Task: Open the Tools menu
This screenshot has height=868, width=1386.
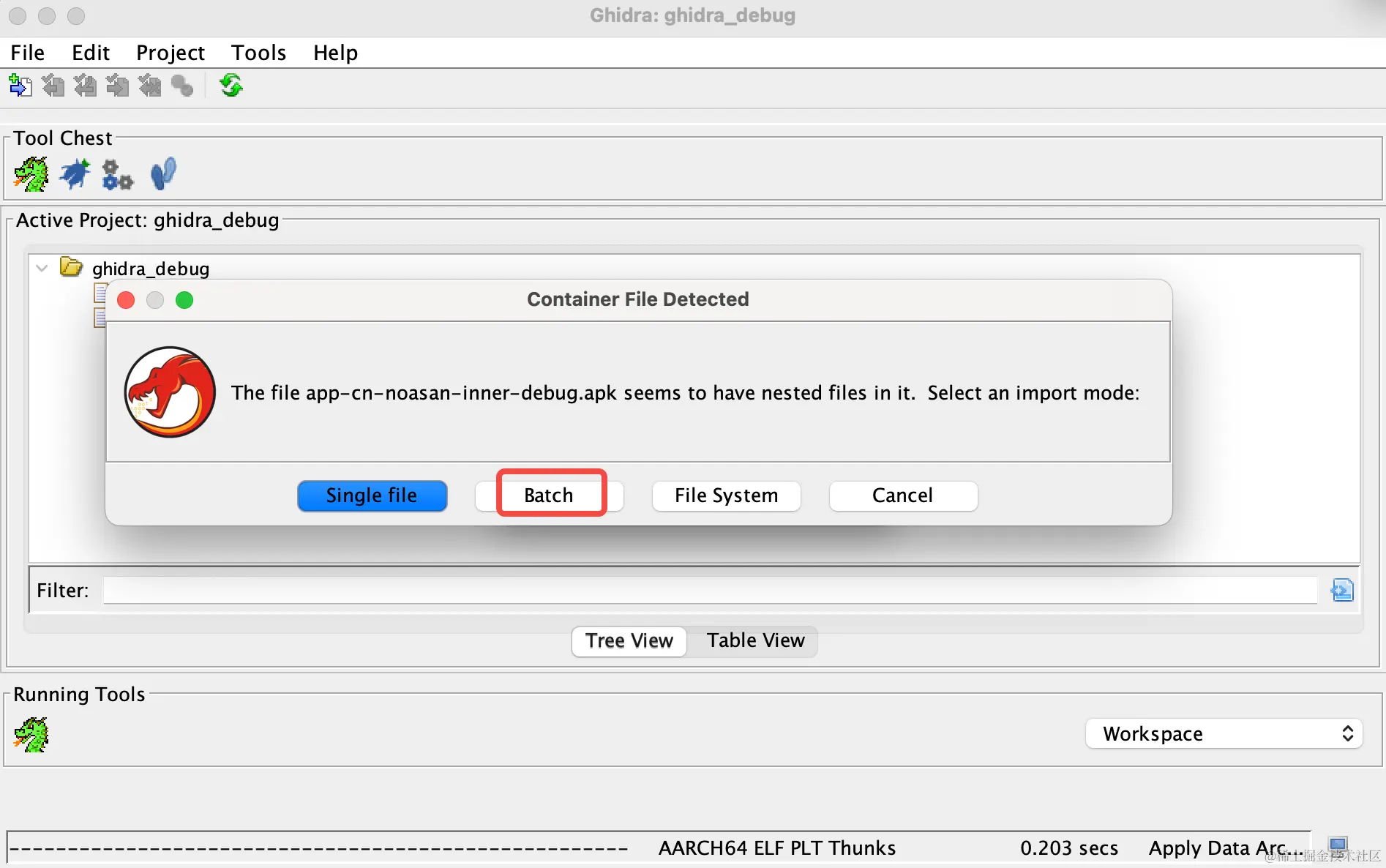Action: pyautogui.click(x=258, y=53)
